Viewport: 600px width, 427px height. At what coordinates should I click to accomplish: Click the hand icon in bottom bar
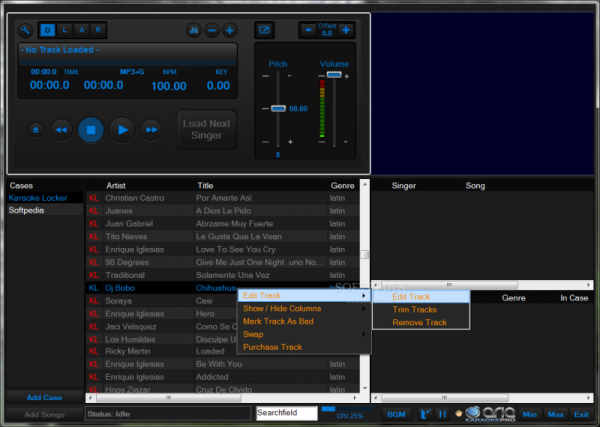tap(458, 414)
